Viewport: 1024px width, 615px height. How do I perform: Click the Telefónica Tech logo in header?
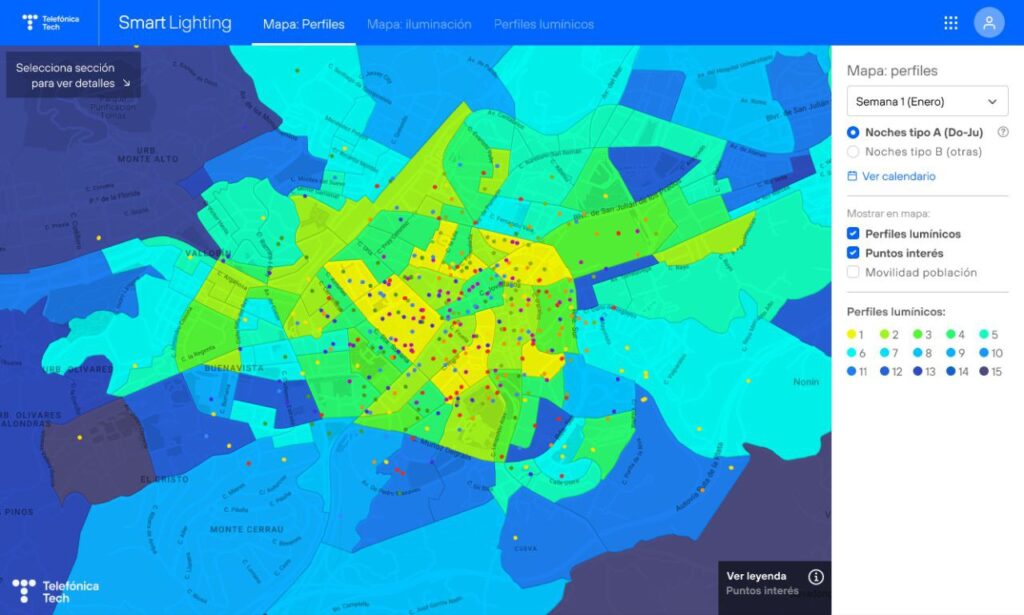tap(50, 22)
